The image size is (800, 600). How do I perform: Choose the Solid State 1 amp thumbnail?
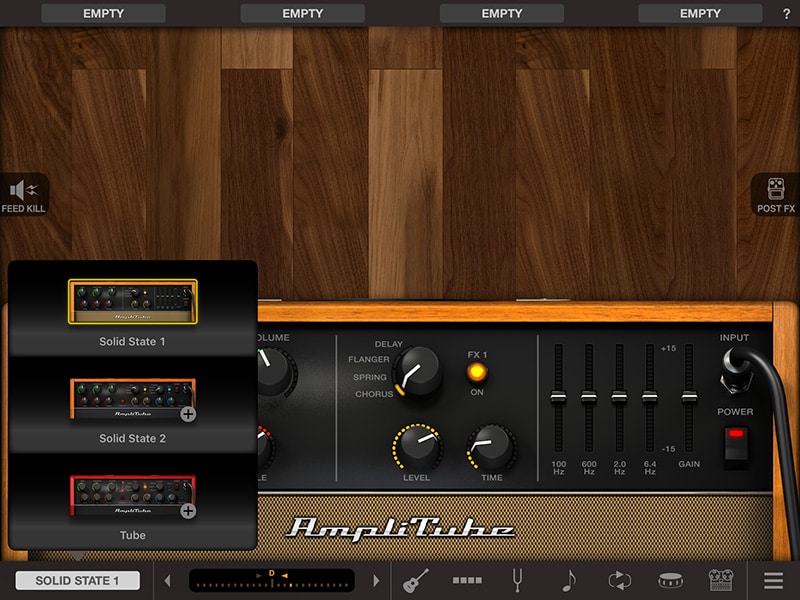[133, 302]
